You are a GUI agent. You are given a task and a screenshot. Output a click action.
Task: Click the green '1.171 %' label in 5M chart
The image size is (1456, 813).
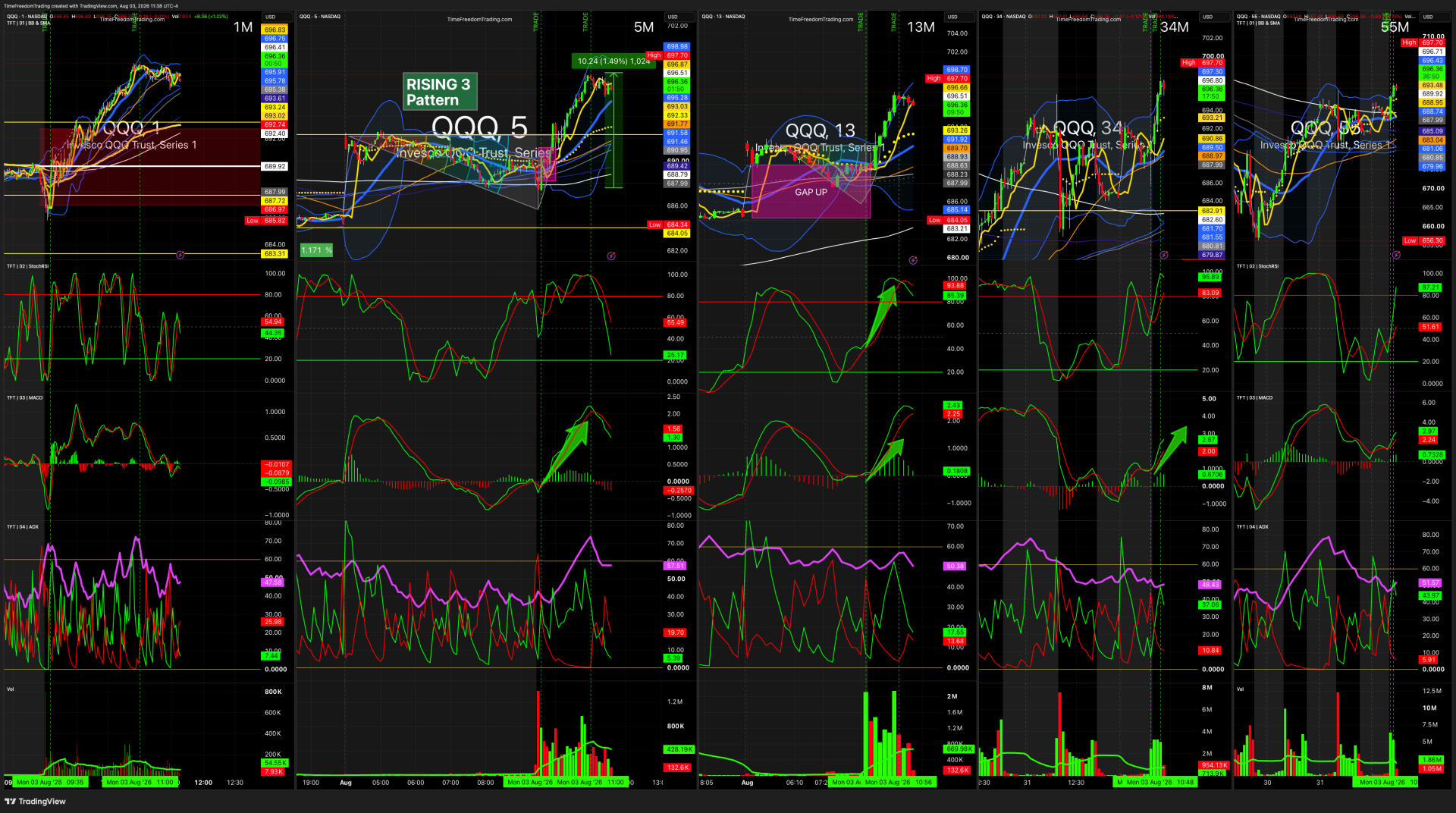[317, 250]
